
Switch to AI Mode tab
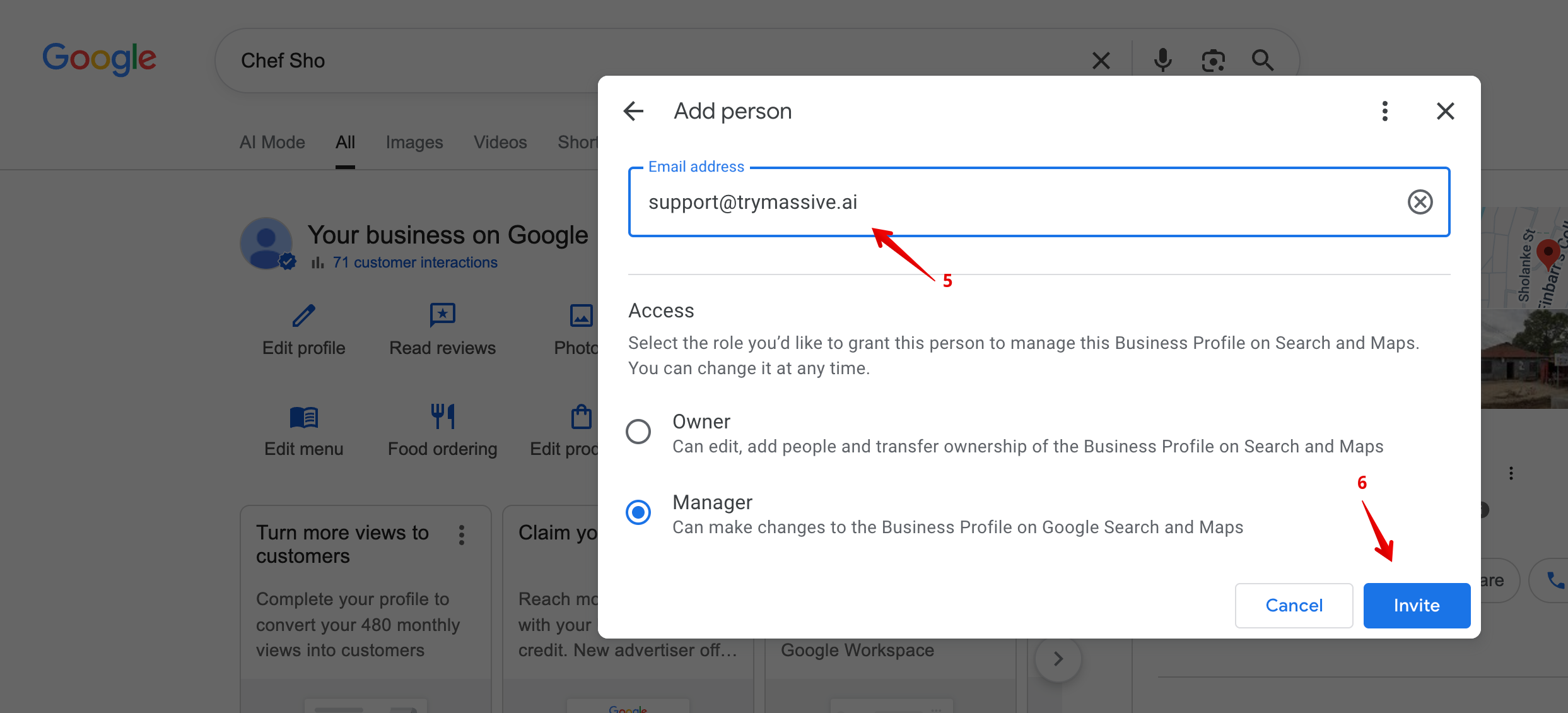(x=272, y=143)
